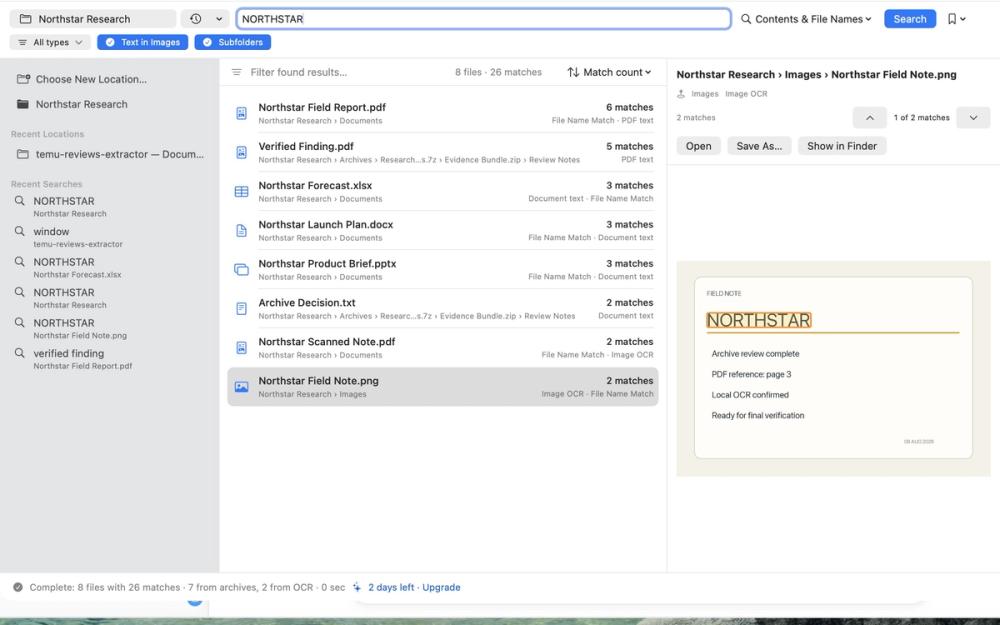Click the Show in Finder button
The width and height of the screenshot is (1000, 625).
pos(842,146)
